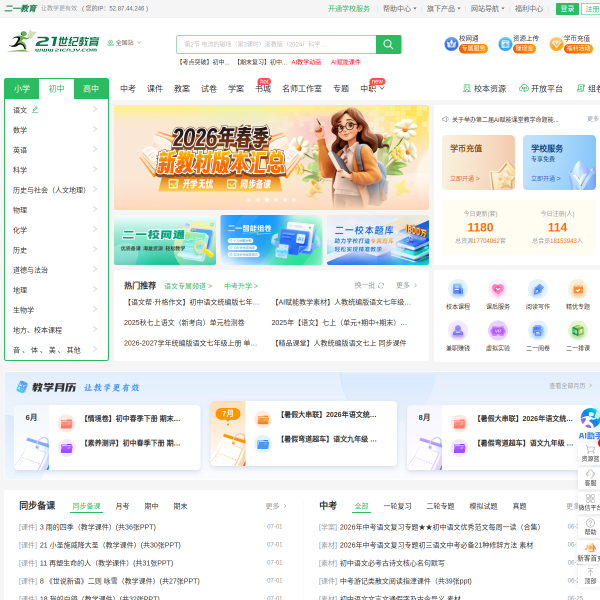The height and width of the screenshot is (600, 600).
Task: Expand the 道德与法治 submenu arrow
Action: 95,269
